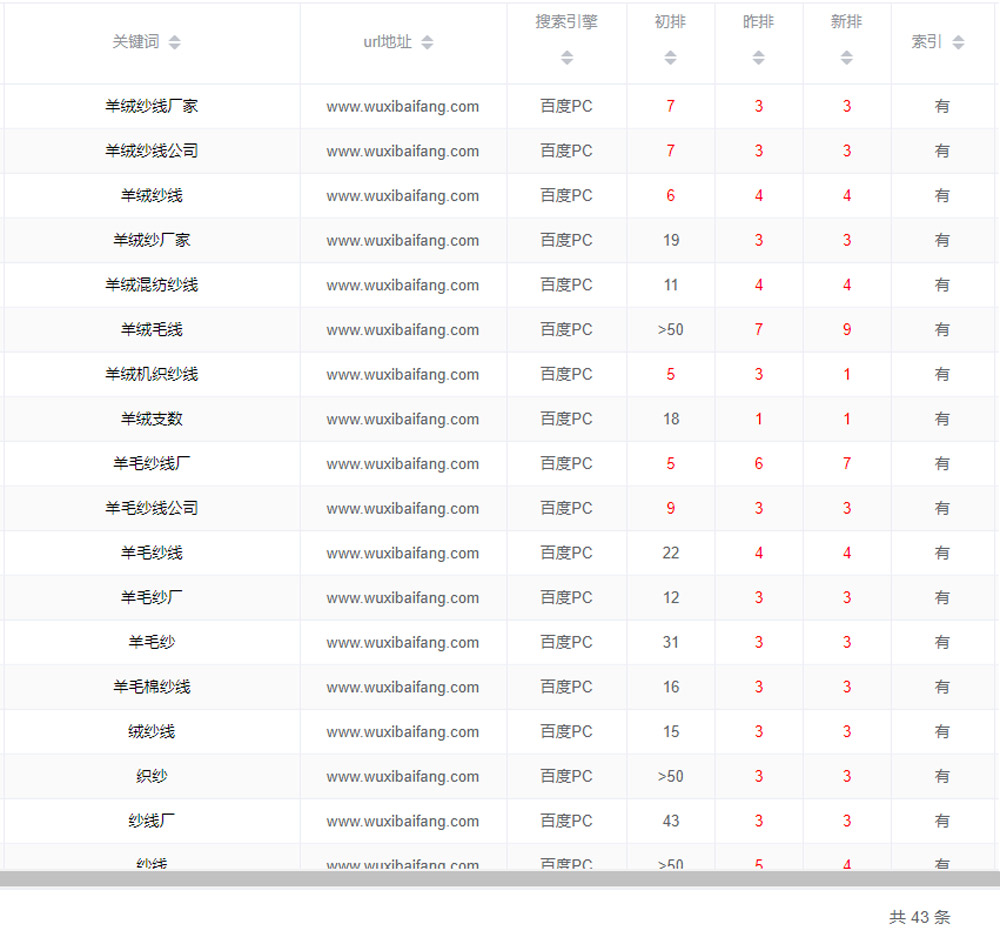1000x944 pixels.
Task: Open URL link in 羊绒纱线厂家 row
Action: pyautogui.click(x=402, y=107)
